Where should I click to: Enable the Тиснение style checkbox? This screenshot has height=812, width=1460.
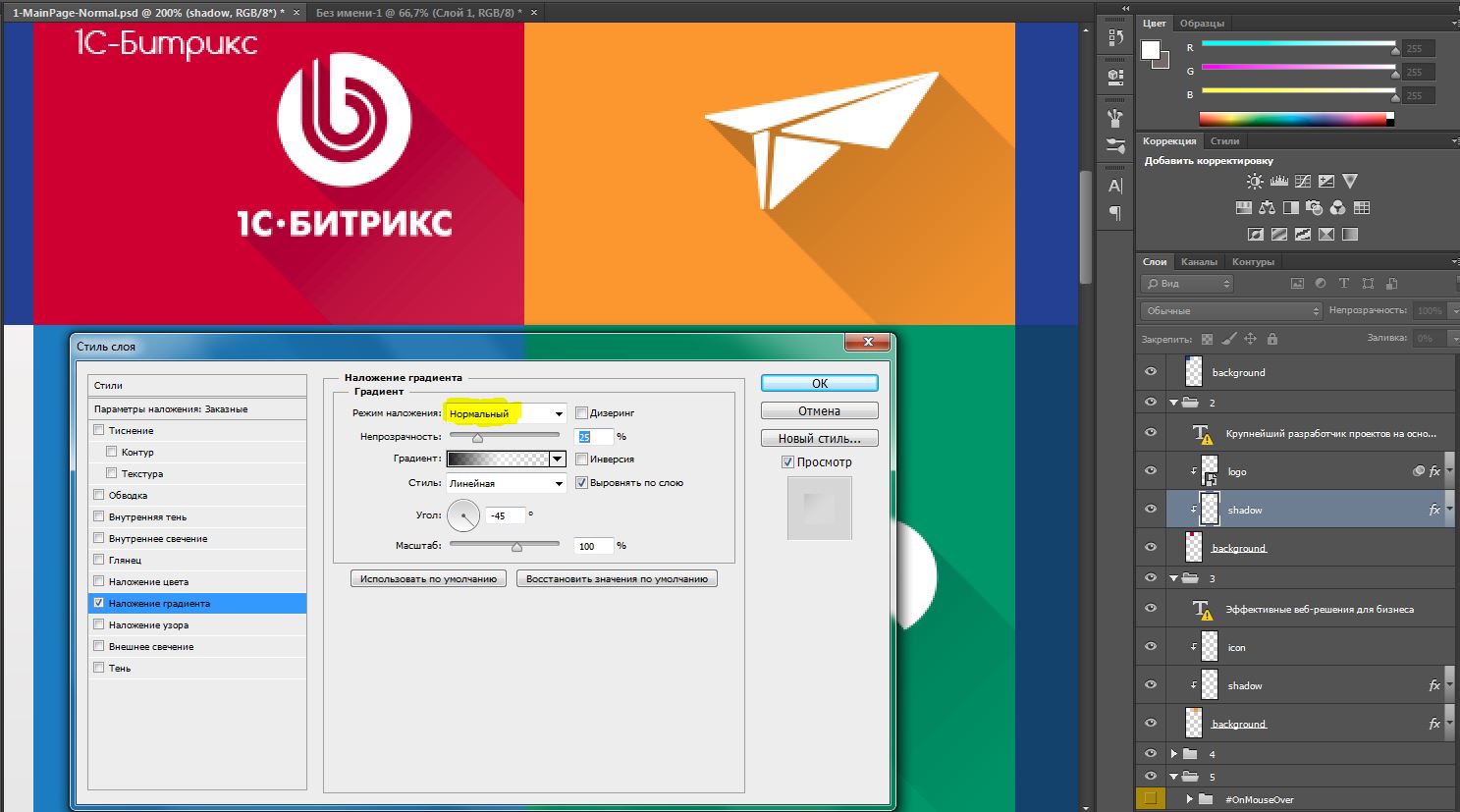click(98, 430)
